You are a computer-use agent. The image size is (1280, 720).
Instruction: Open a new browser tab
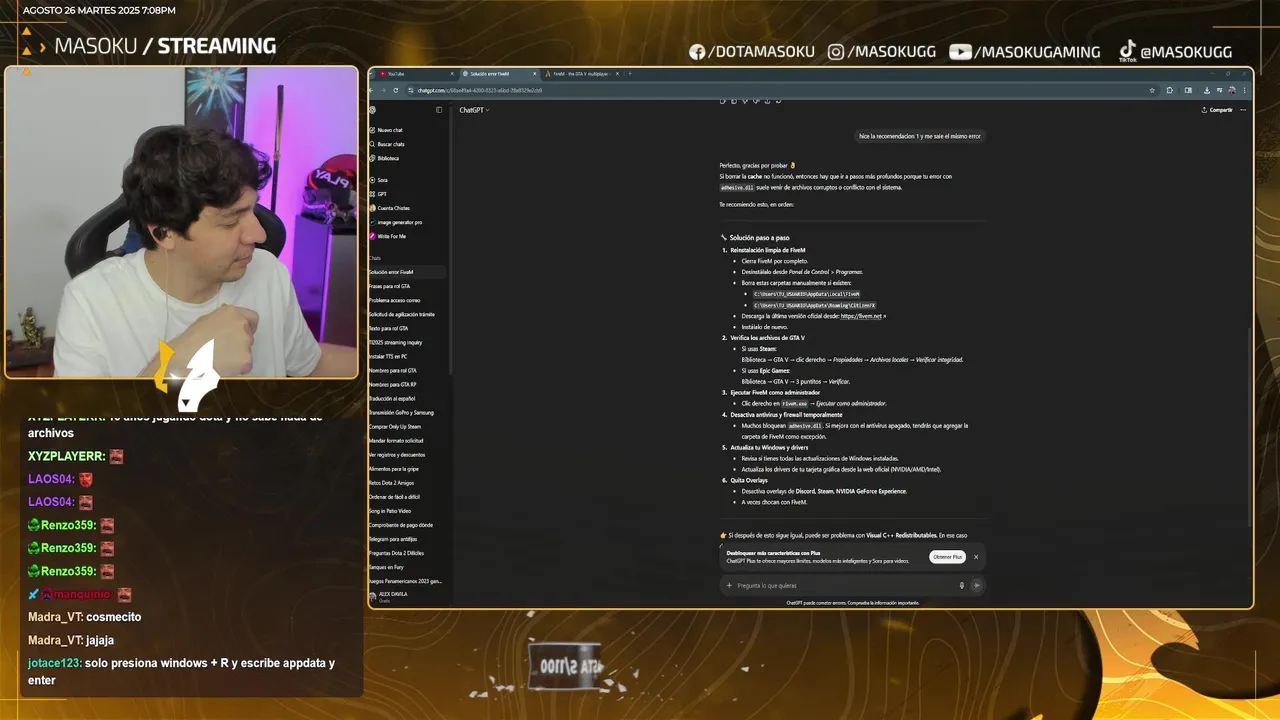630,74
